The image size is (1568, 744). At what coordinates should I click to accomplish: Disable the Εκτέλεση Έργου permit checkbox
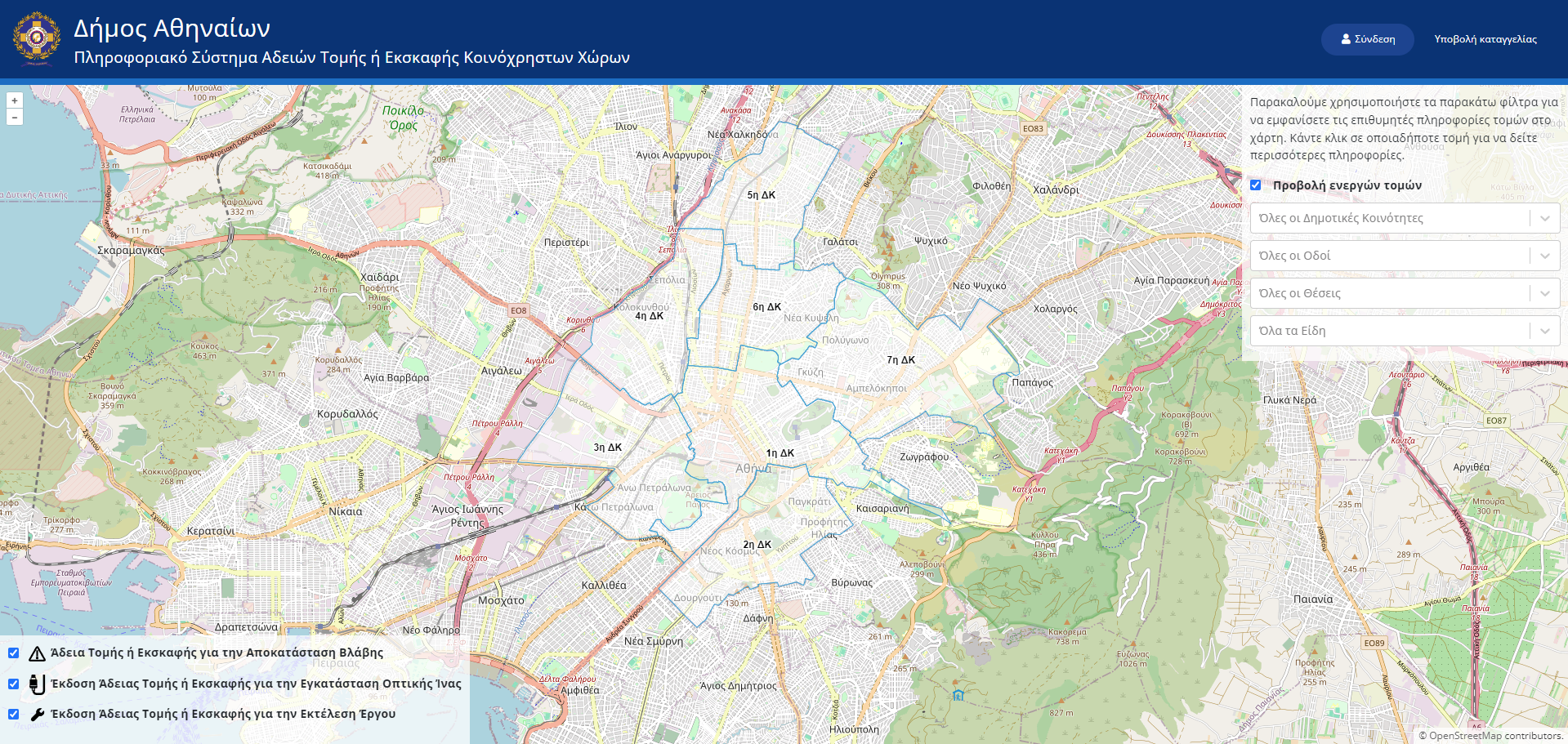point(14,715)
